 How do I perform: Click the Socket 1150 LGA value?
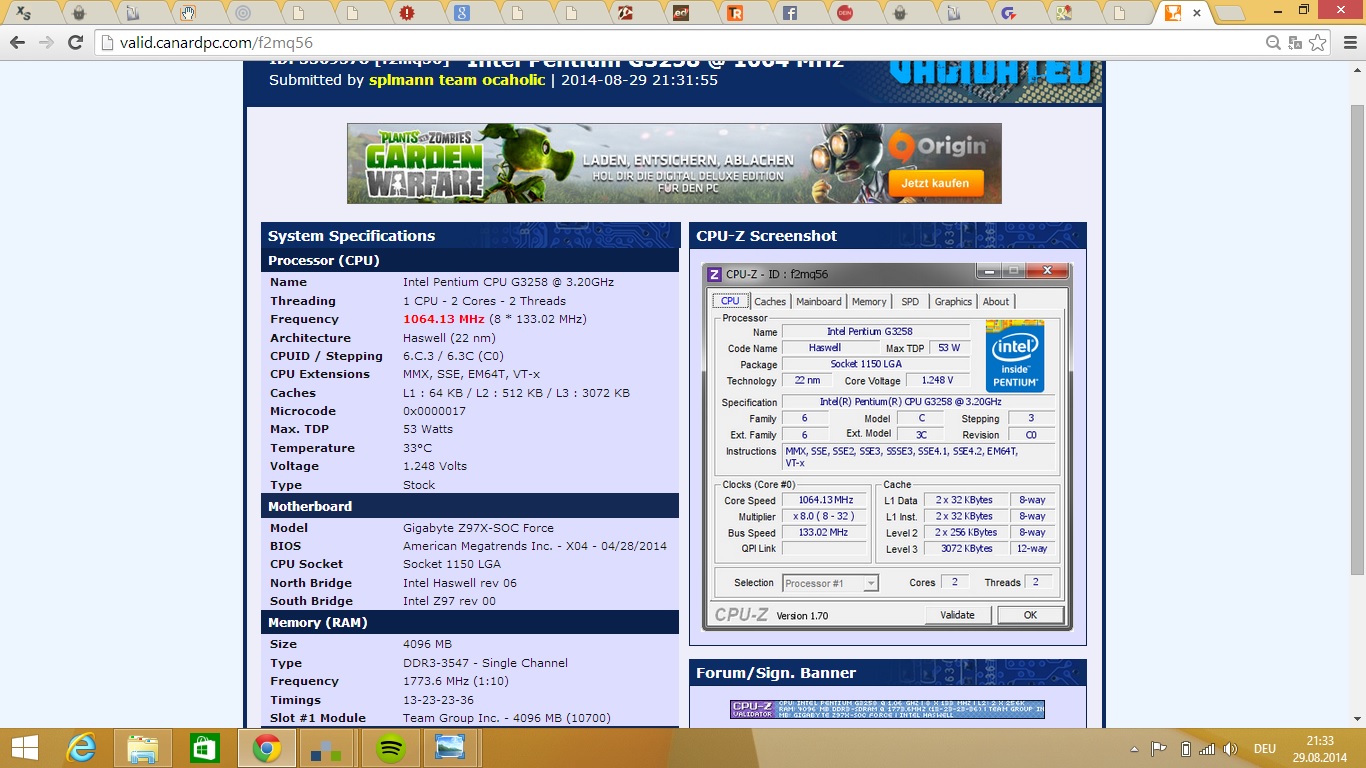click(452, 564)
